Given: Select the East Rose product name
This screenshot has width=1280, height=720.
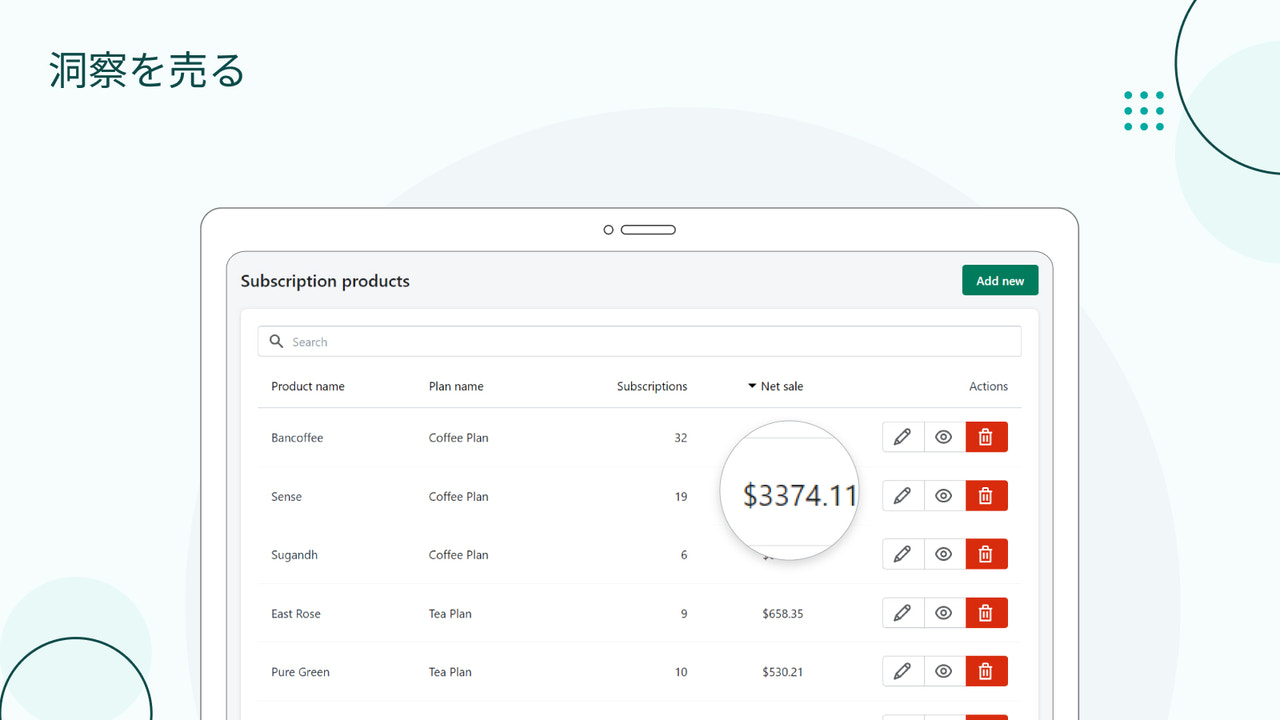Looking at the screenshot, I should pos(296,614).
